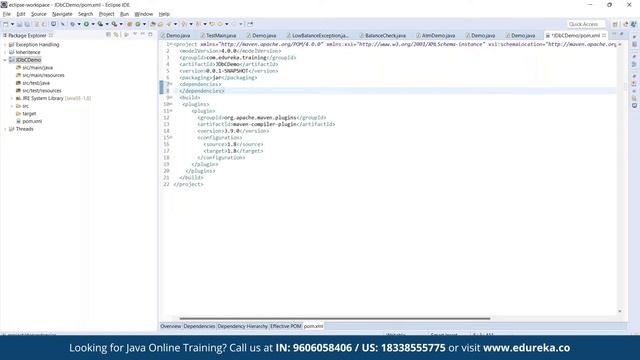640x360 pixels.
Task: Open the Effective POM tab
Action: pos(285,326)
